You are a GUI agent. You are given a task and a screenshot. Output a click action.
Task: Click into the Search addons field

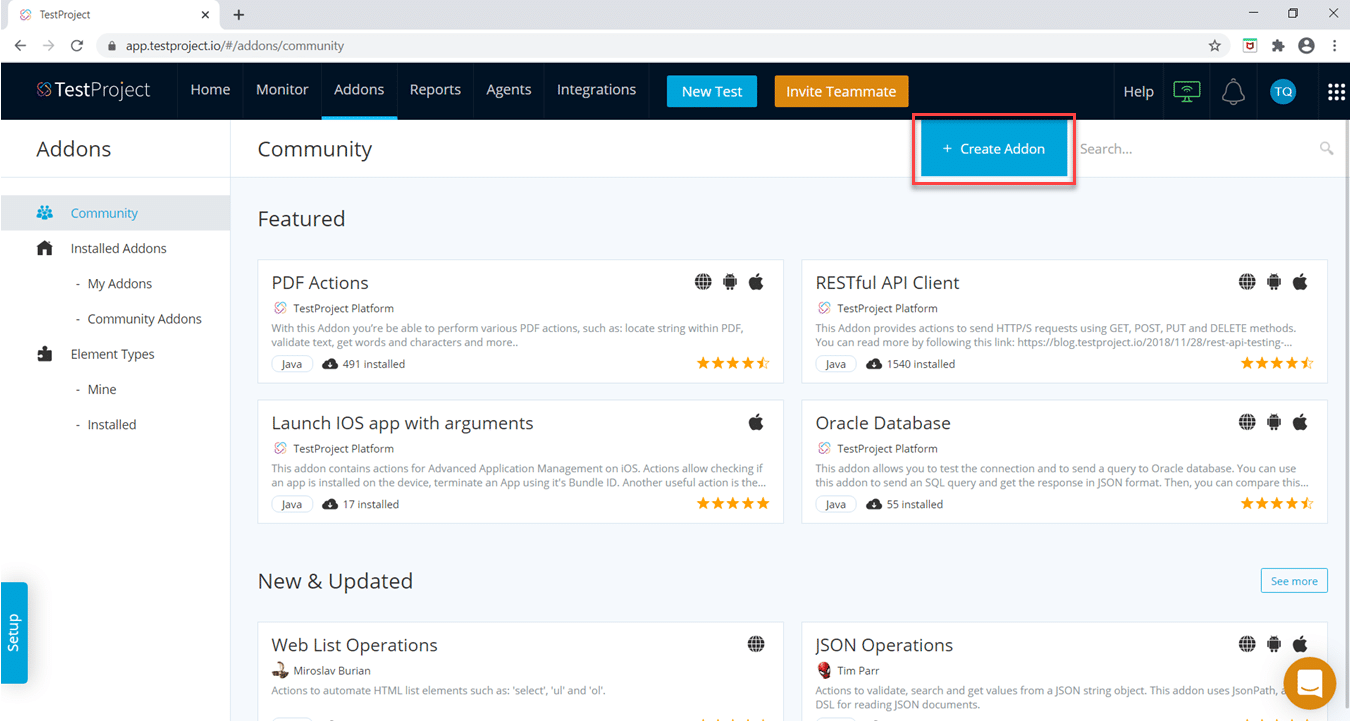coord(1195,149)
